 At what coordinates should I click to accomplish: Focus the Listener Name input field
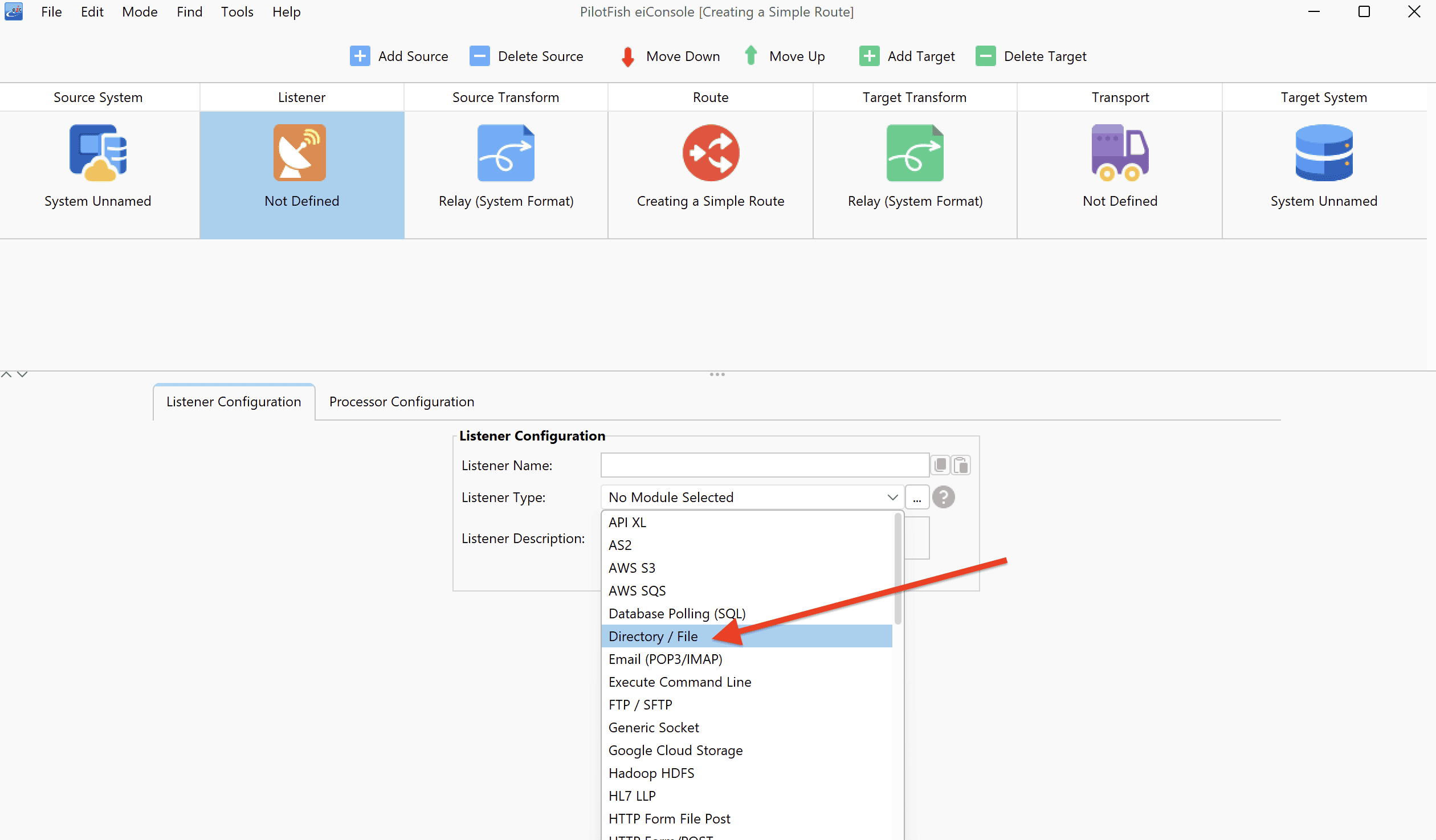click(765, 465)
